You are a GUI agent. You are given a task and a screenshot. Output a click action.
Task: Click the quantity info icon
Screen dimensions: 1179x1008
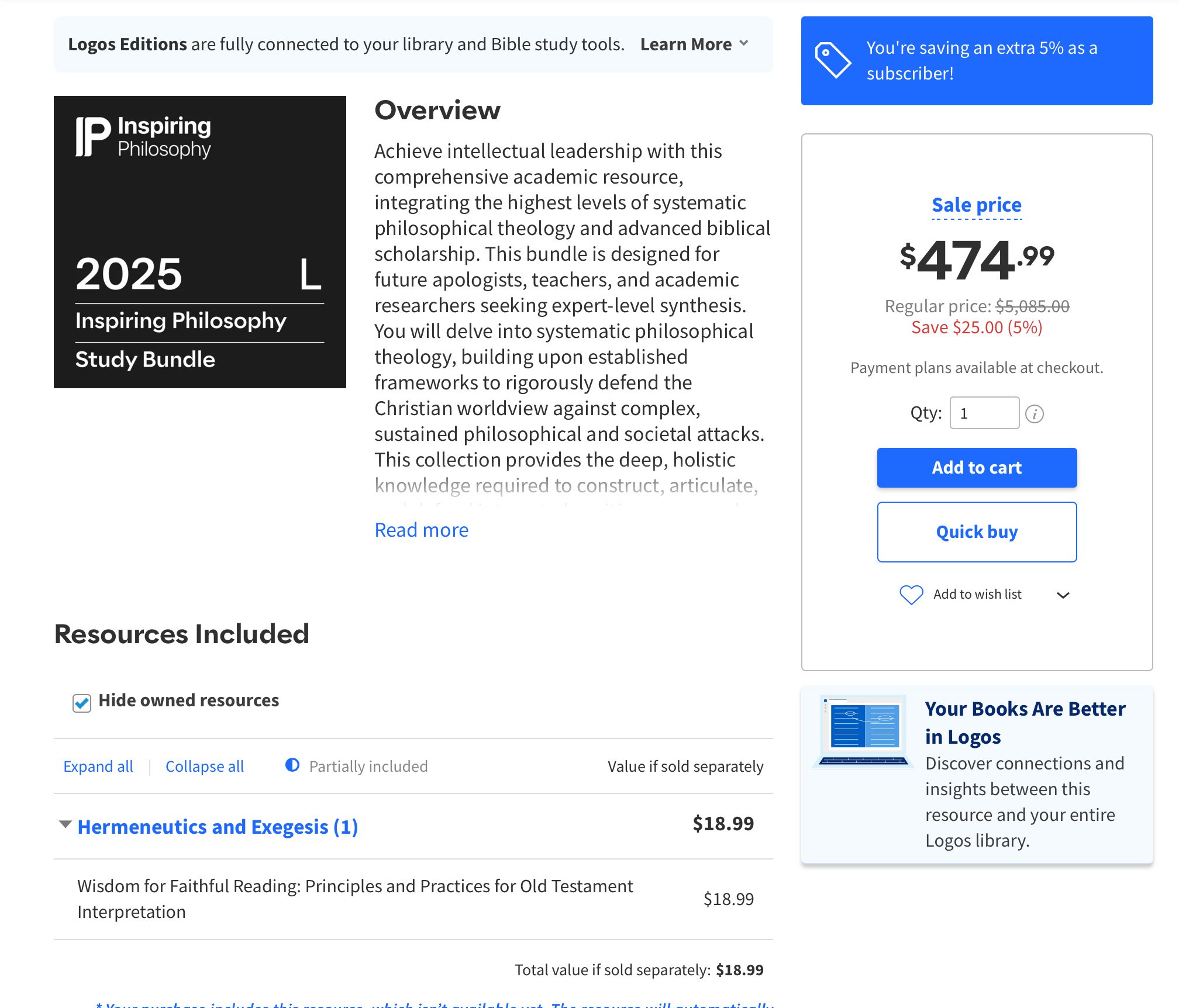[x=1034, y=414]
